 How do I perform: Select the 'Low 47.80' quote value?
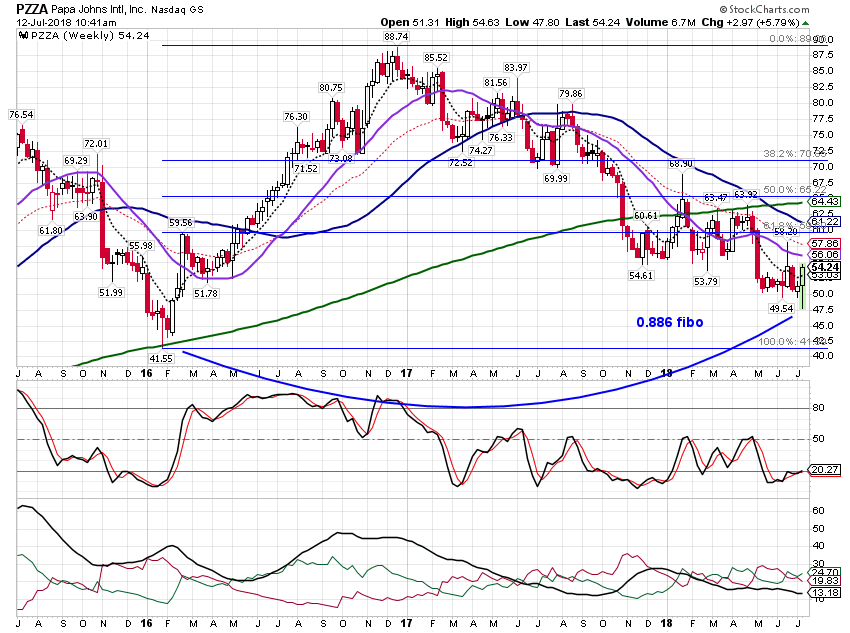click(x=532, y=22)
